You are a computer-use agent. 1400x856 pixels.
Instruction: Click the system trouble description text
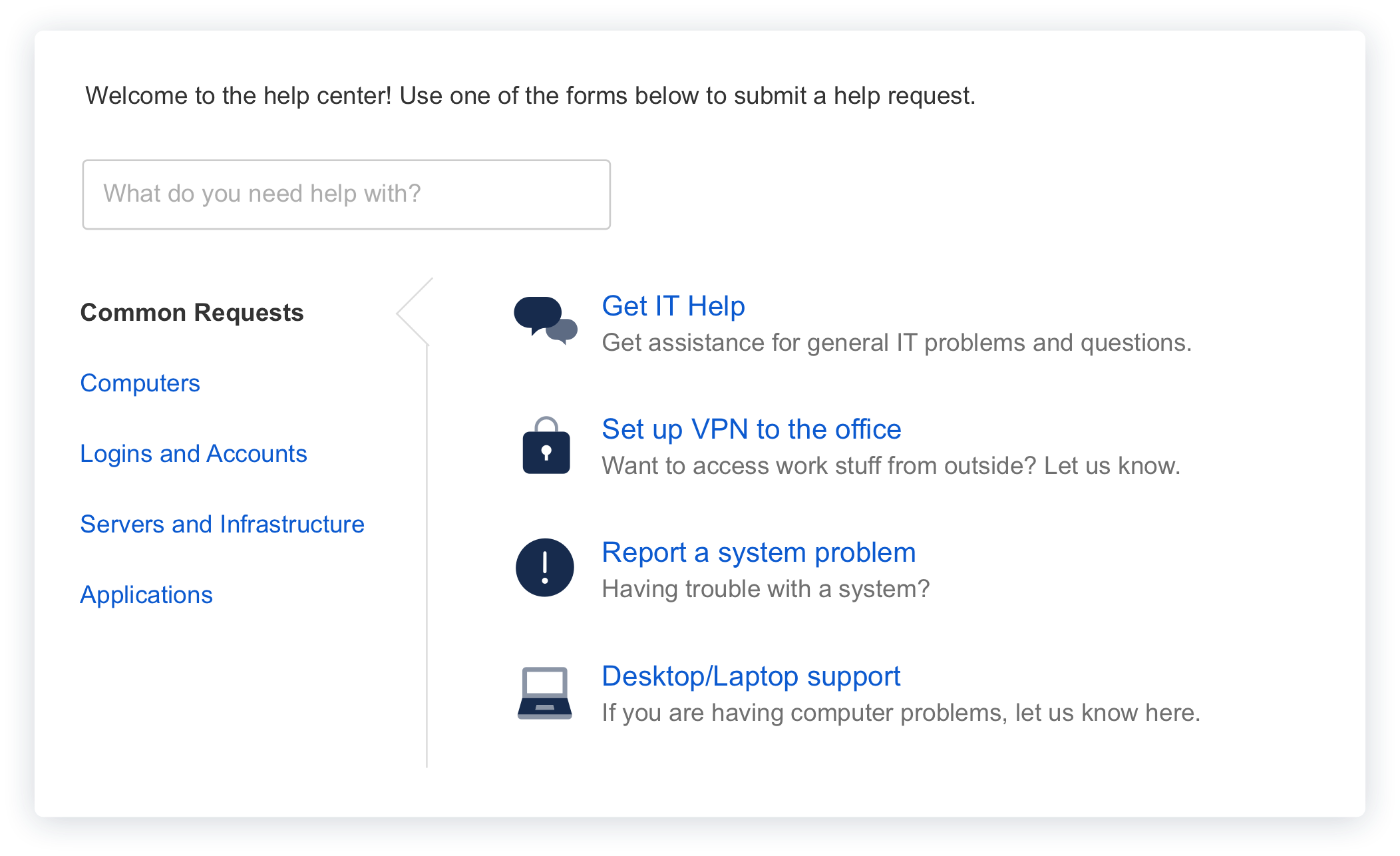click(766, 588)
